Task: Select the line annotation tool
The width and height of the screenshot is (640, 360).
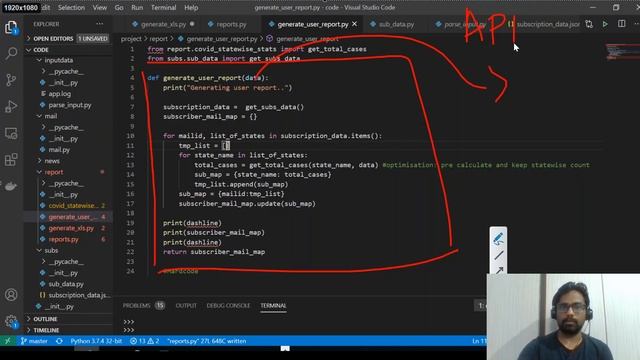Action: [x=498, y=256]
